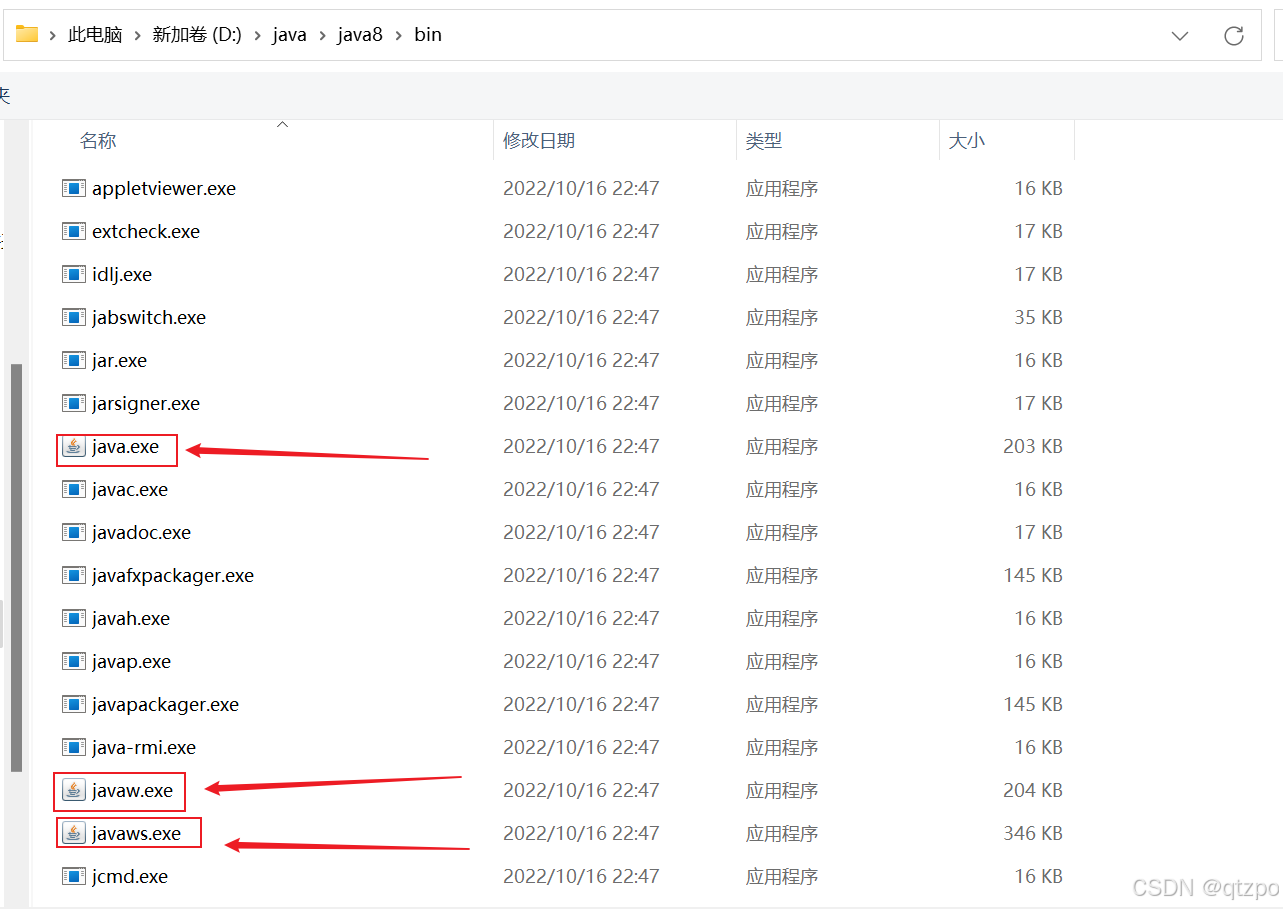The height and width of the screenshot is (909, 1283).
Task: Click the javafxpackager.exe file icon
Action: coord(73,575)
